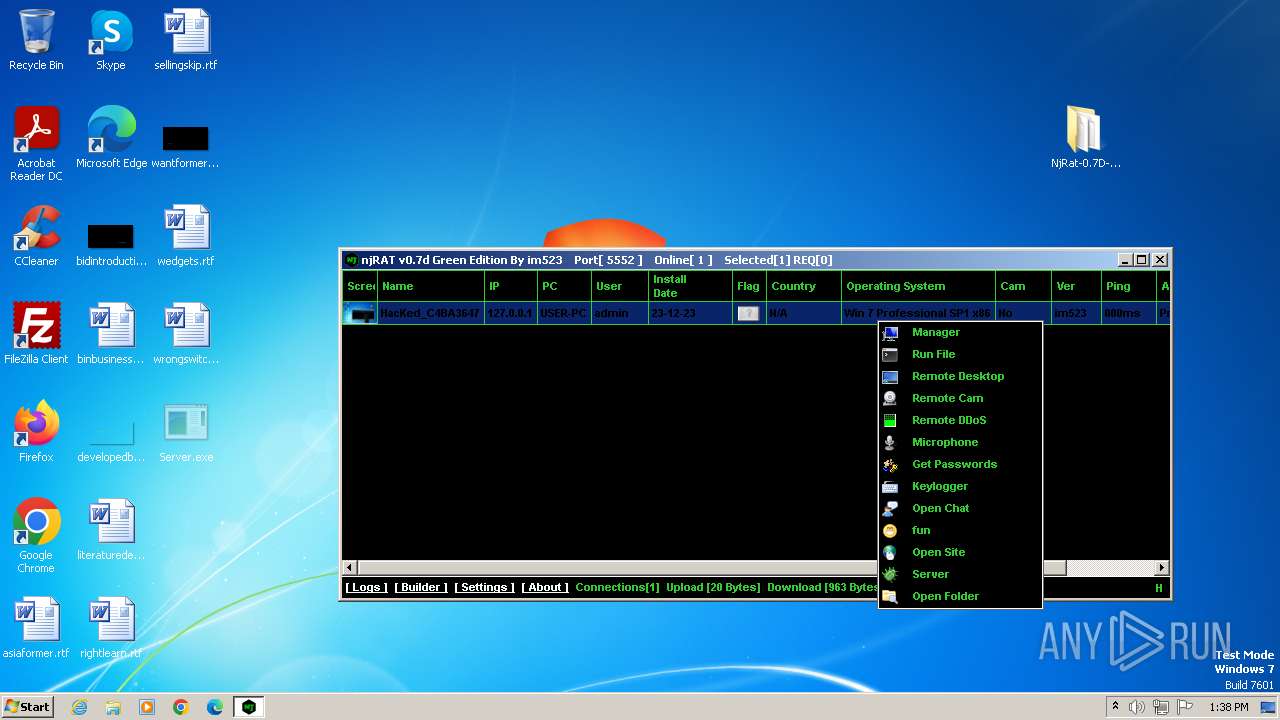Viewport: 1280px width, 720px height.
Task: Select the rightlearn.rtf desktop file
Action: (x=111, y=629)
